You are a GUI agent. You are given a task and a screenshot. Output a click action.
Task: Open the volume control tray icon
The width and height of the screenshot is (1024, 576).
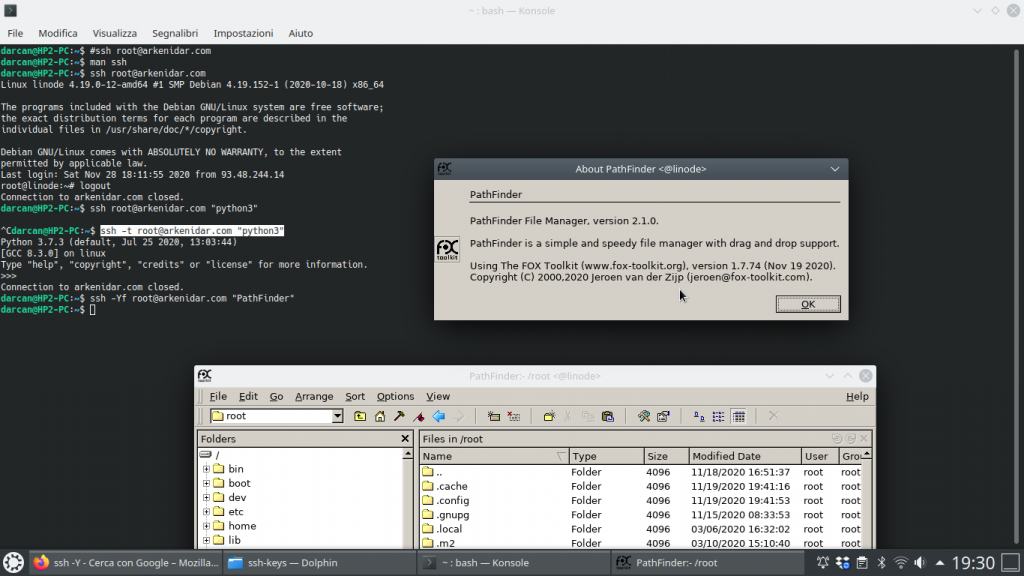click(920, 562)
